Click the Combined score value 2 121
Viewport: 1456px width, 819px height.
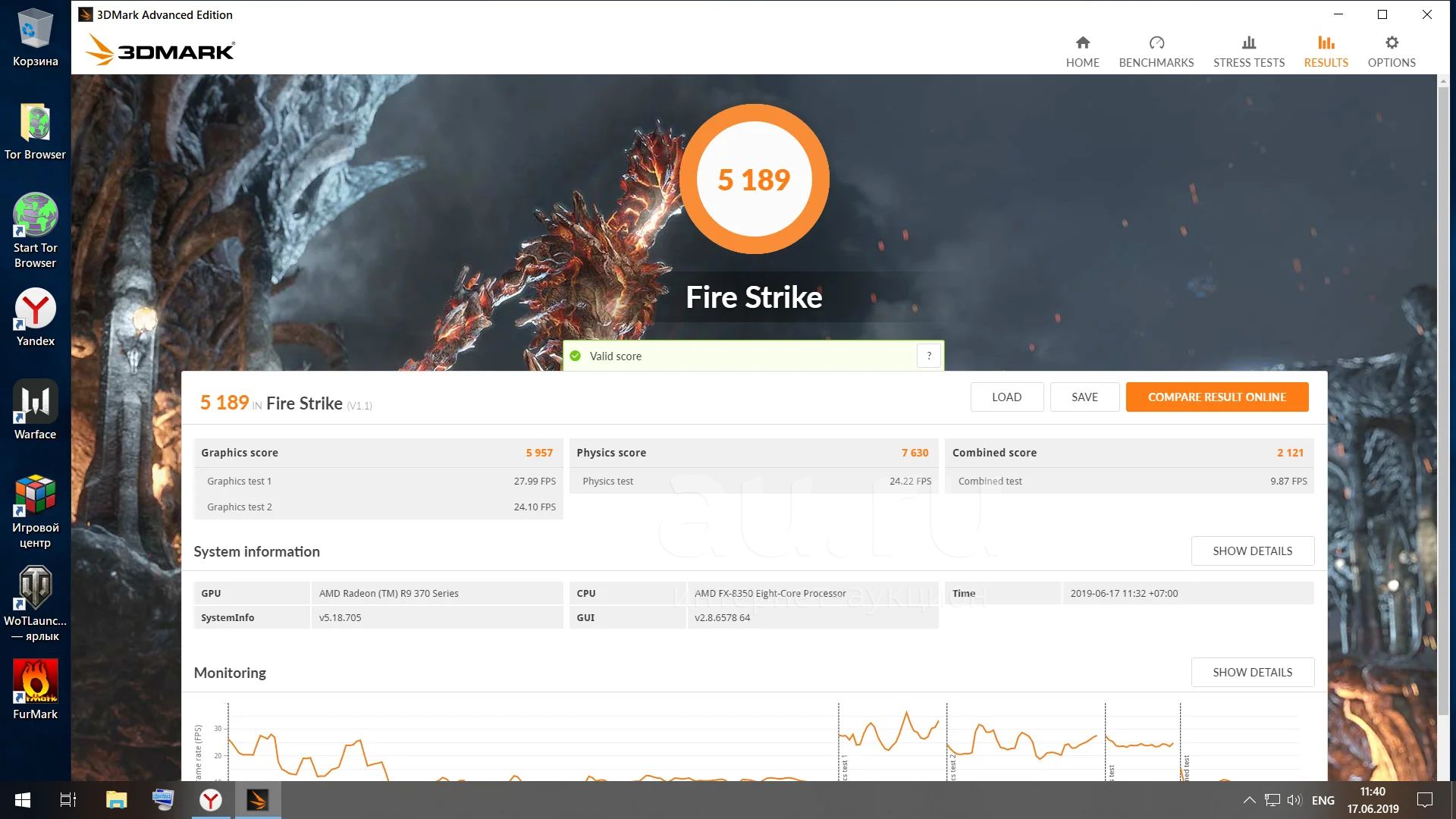pyautogui.click(x=1290, y=453)
